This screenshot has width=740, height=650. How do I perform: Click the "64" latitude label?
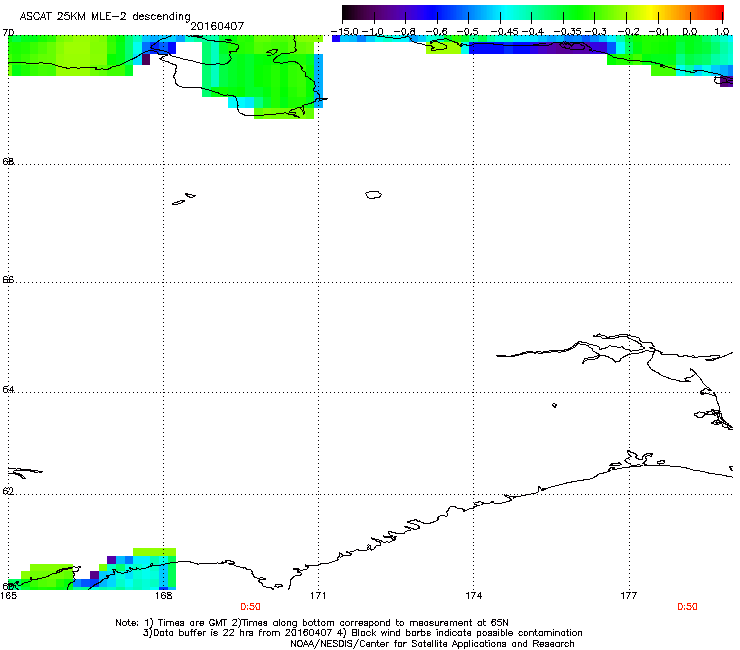click(8, 389)
